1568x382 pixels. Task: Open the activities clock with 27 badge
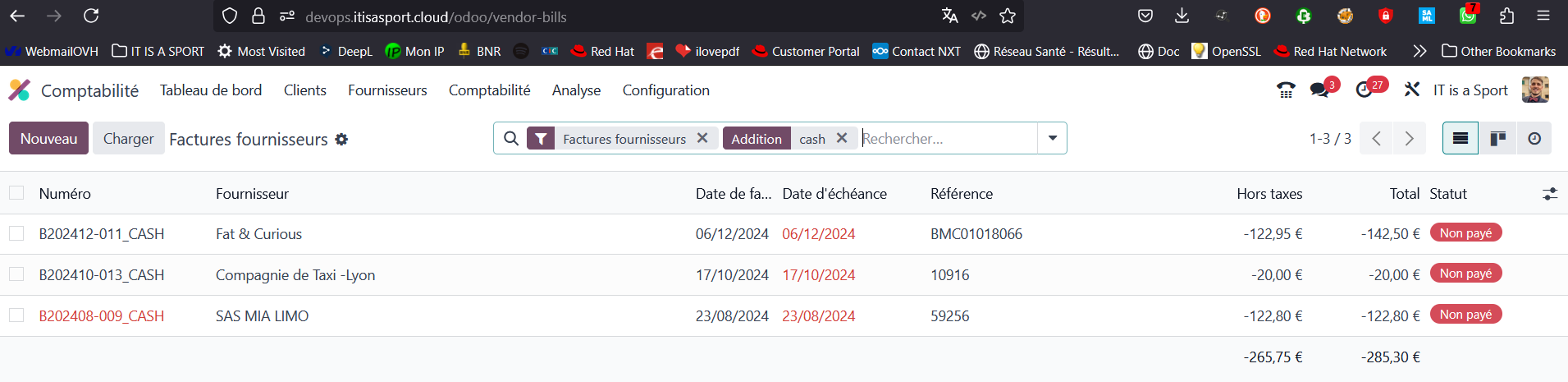pos(1364,90)
